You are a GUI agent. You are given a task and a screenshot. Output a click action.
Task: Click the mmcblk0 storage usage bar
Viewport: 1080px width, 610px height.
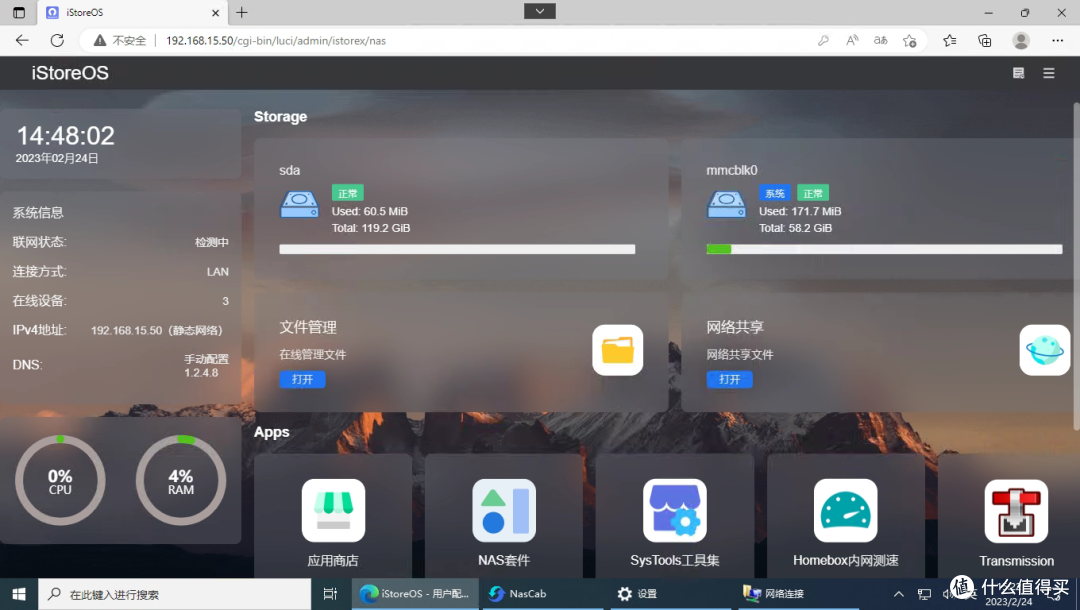click(x=883, y=248)
